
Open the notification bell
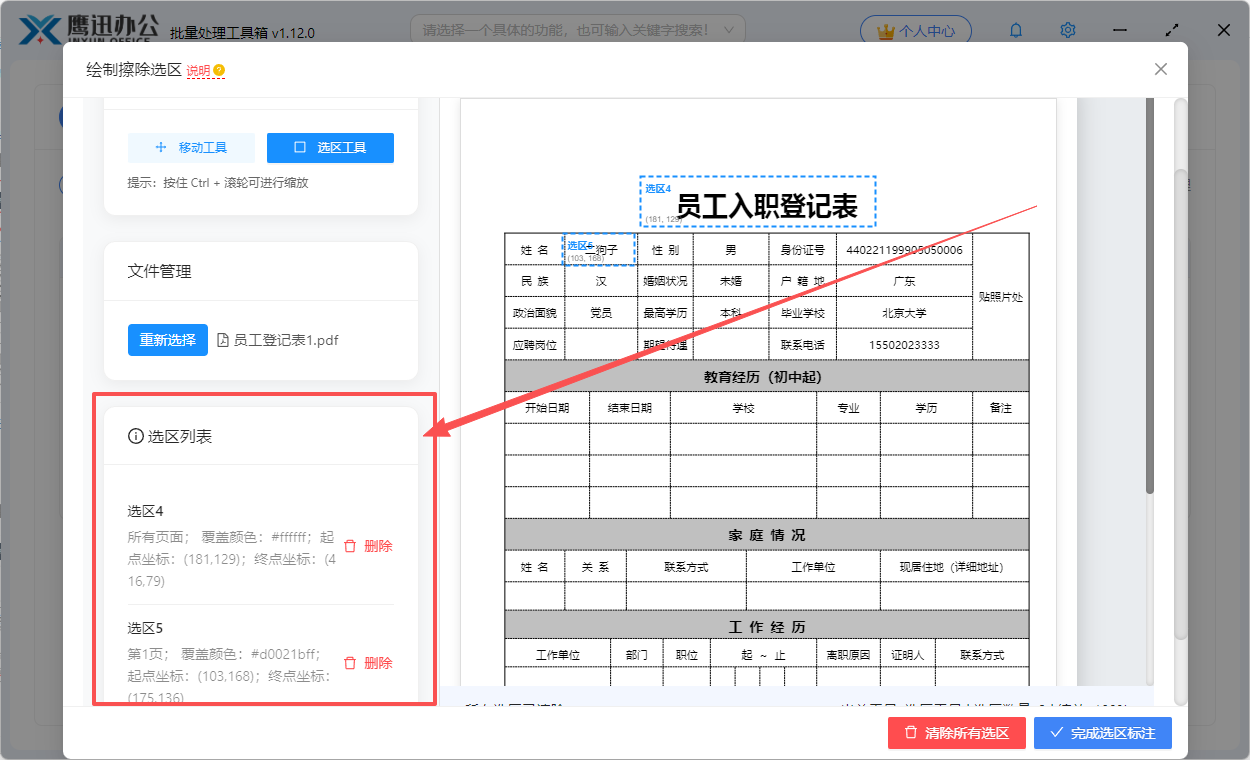point(1016,31)
